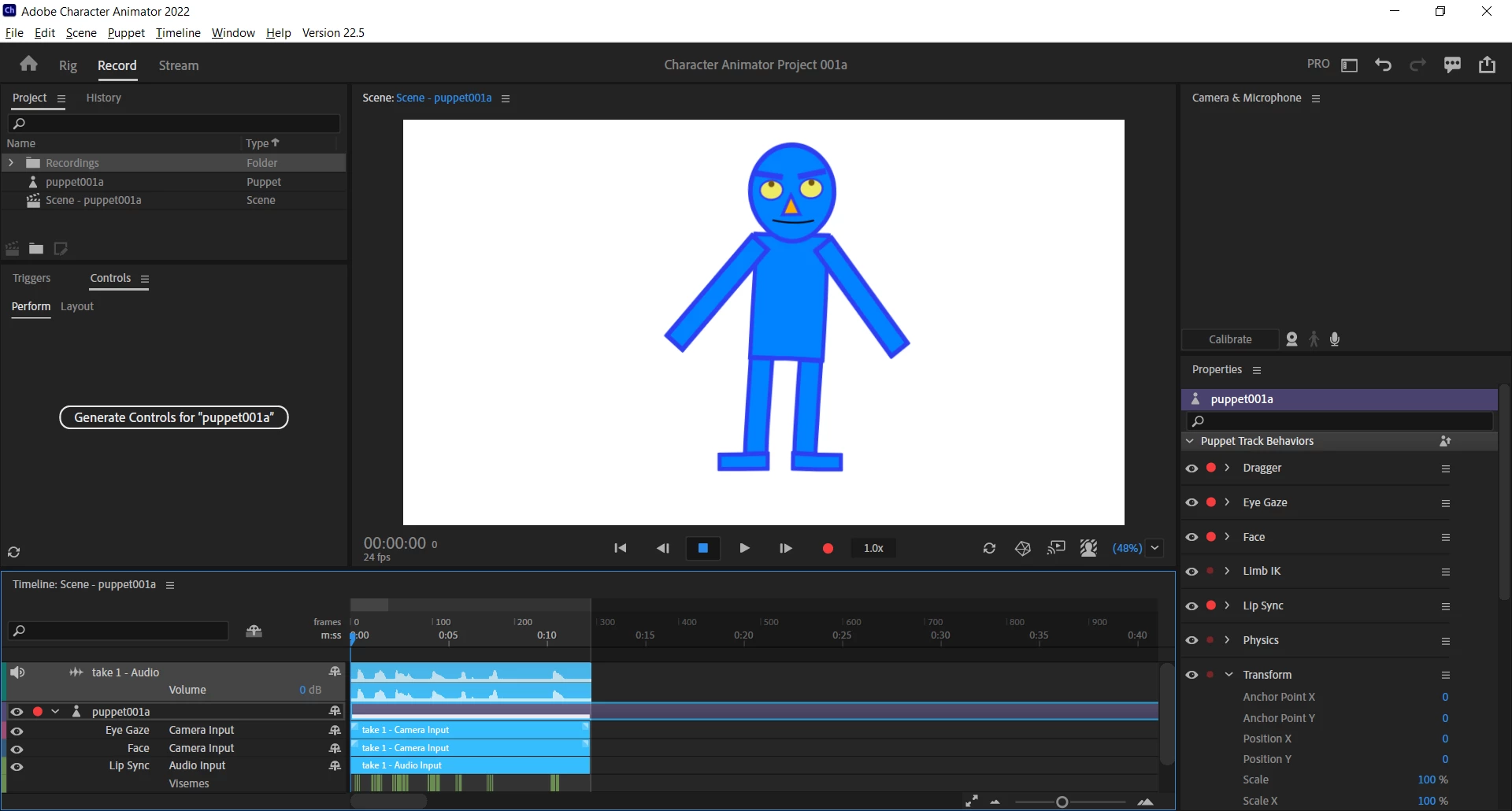The height and width of the screenshot is (811, 1512).
Task: Adjust the timeline zoom slider handle
Action: tap(1062, 802)
